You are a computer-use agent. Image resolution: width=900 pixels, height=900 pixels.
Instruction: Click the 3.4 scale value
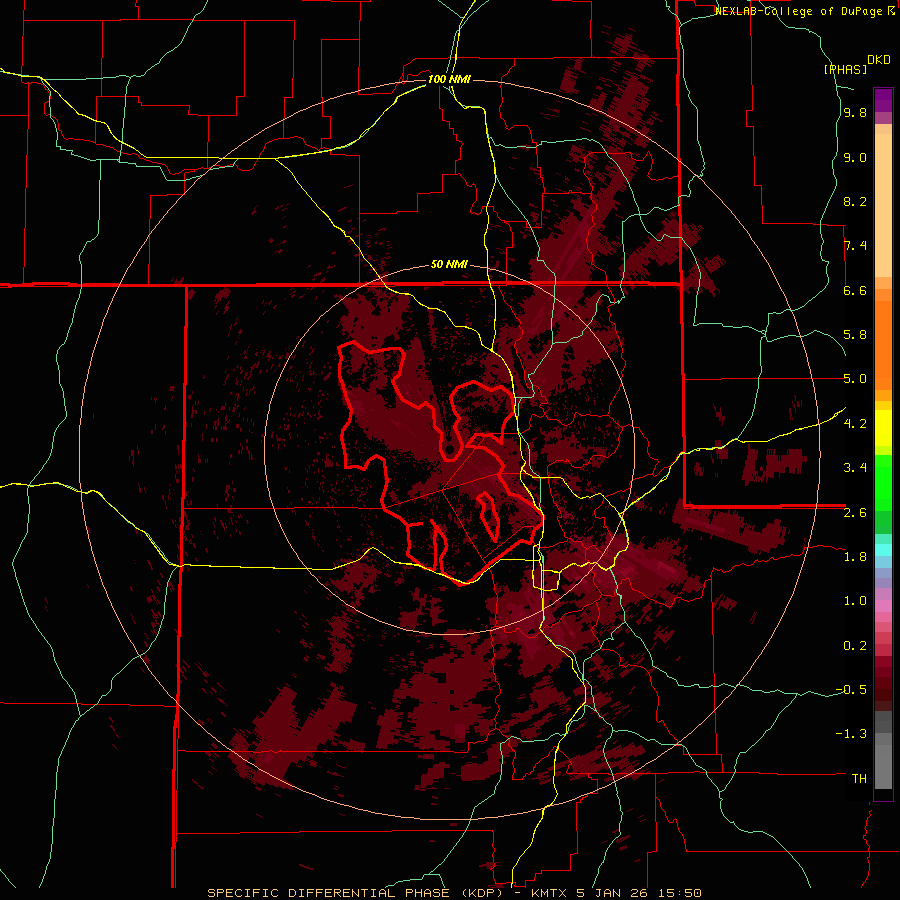click(x=855, y=468)
